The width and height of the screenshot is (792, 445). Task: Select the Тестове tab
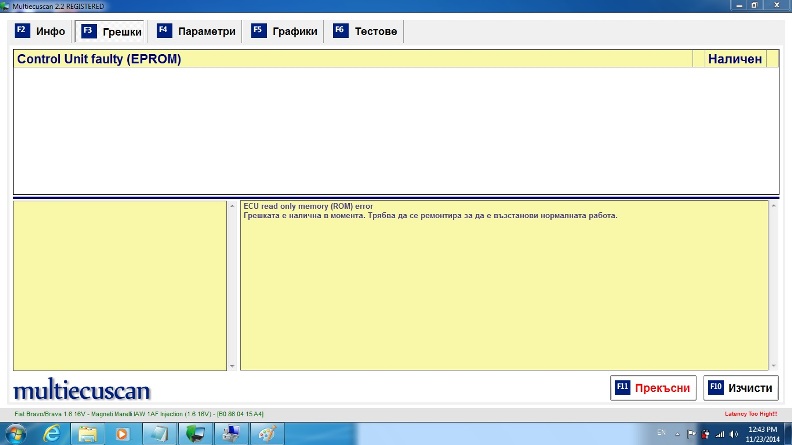366,31
